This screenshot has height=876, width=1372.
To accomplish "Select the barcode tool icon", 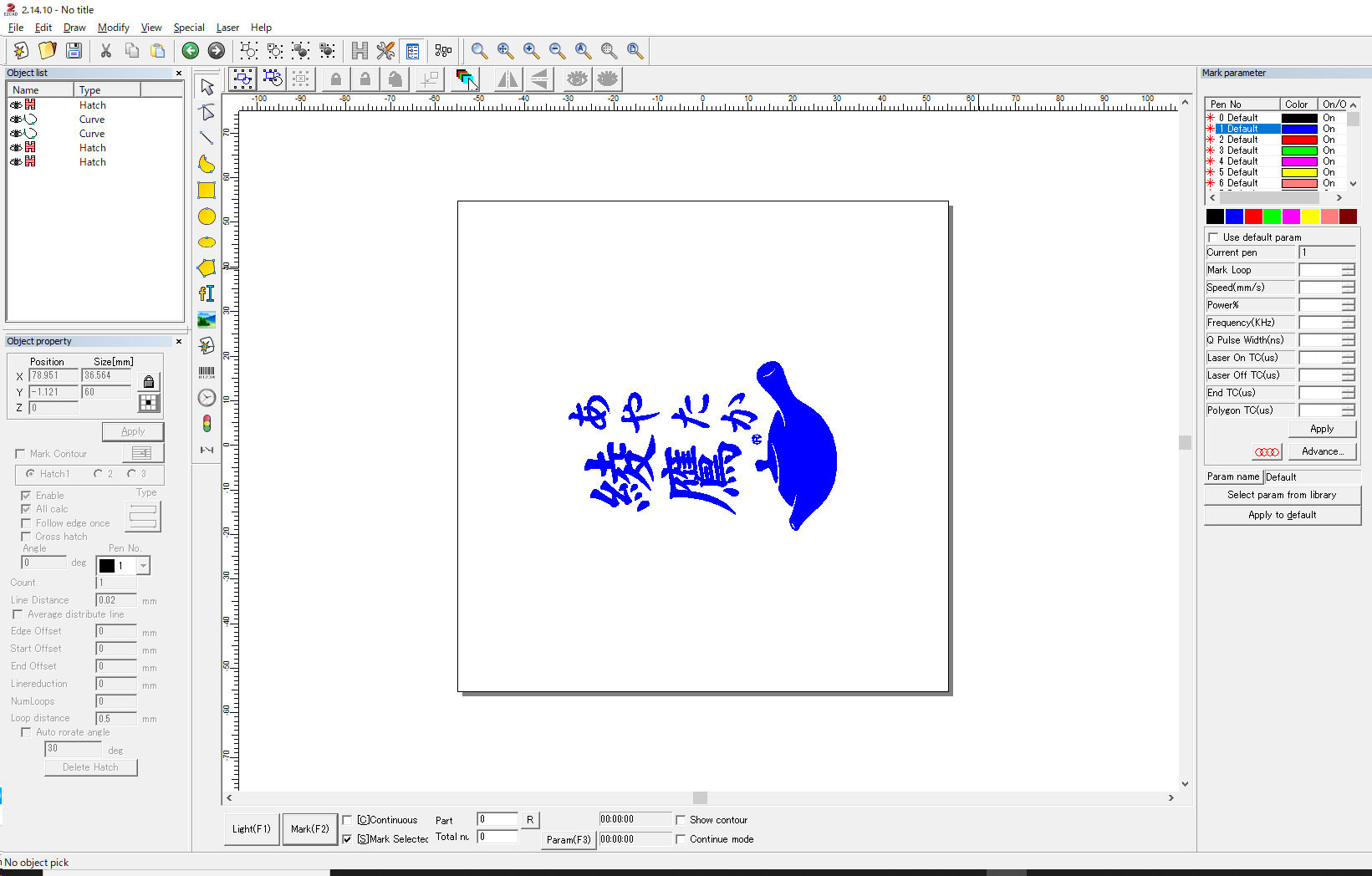I will tap(207, 373).
